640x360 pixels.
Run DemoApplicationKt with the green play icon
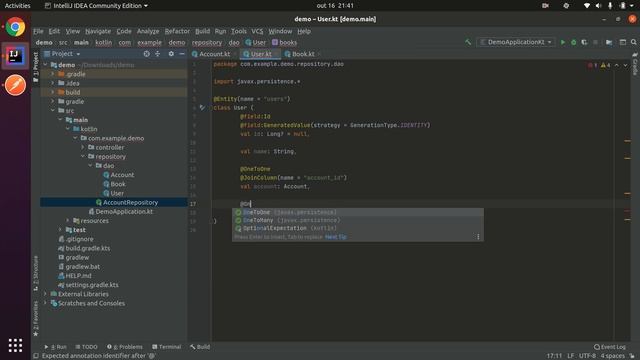pos(563,42)
